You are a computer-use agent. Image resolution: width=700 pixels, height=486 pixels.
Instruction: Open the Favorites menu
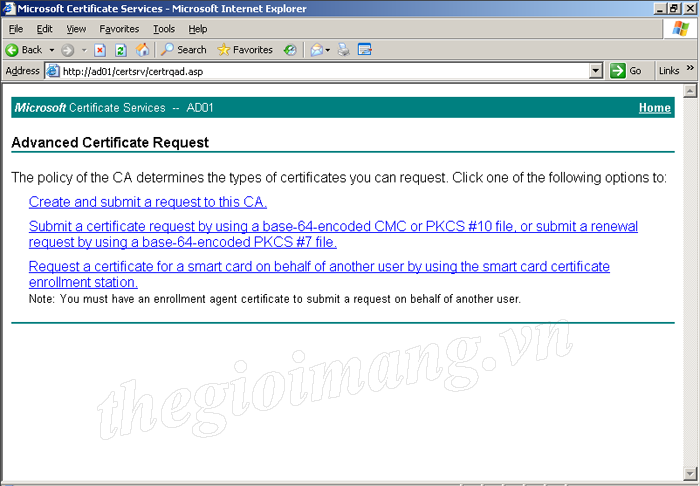[x=119, y=29]
